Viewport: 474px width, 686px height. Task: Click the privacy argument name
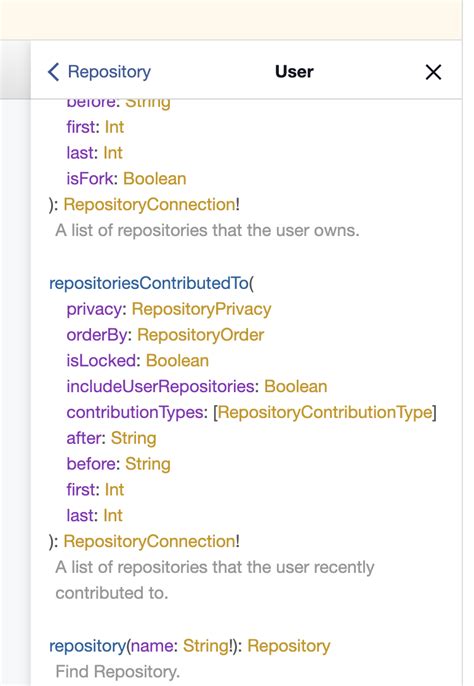click(x=94, y=309)
